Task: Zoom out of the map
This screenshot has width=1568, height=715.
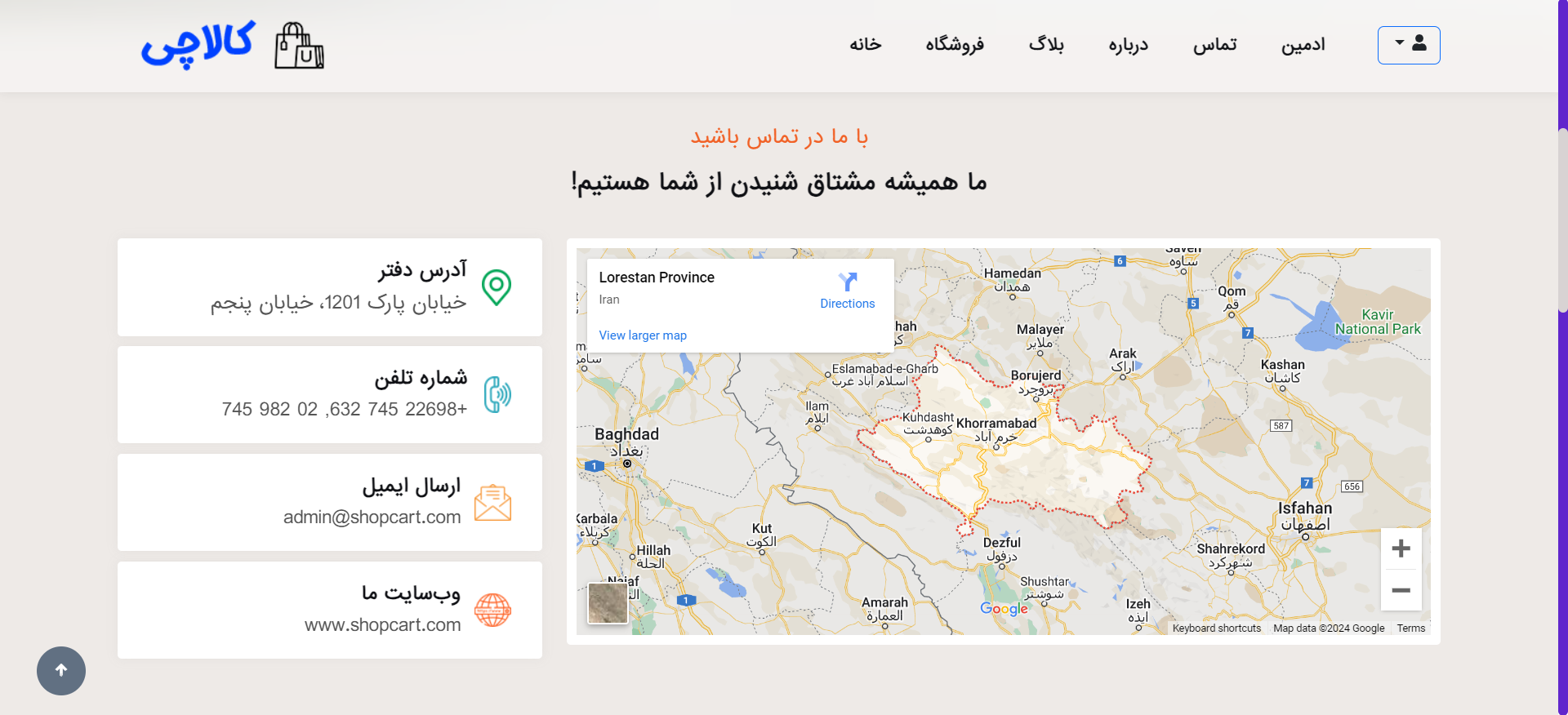Action: click(1401, 590)
